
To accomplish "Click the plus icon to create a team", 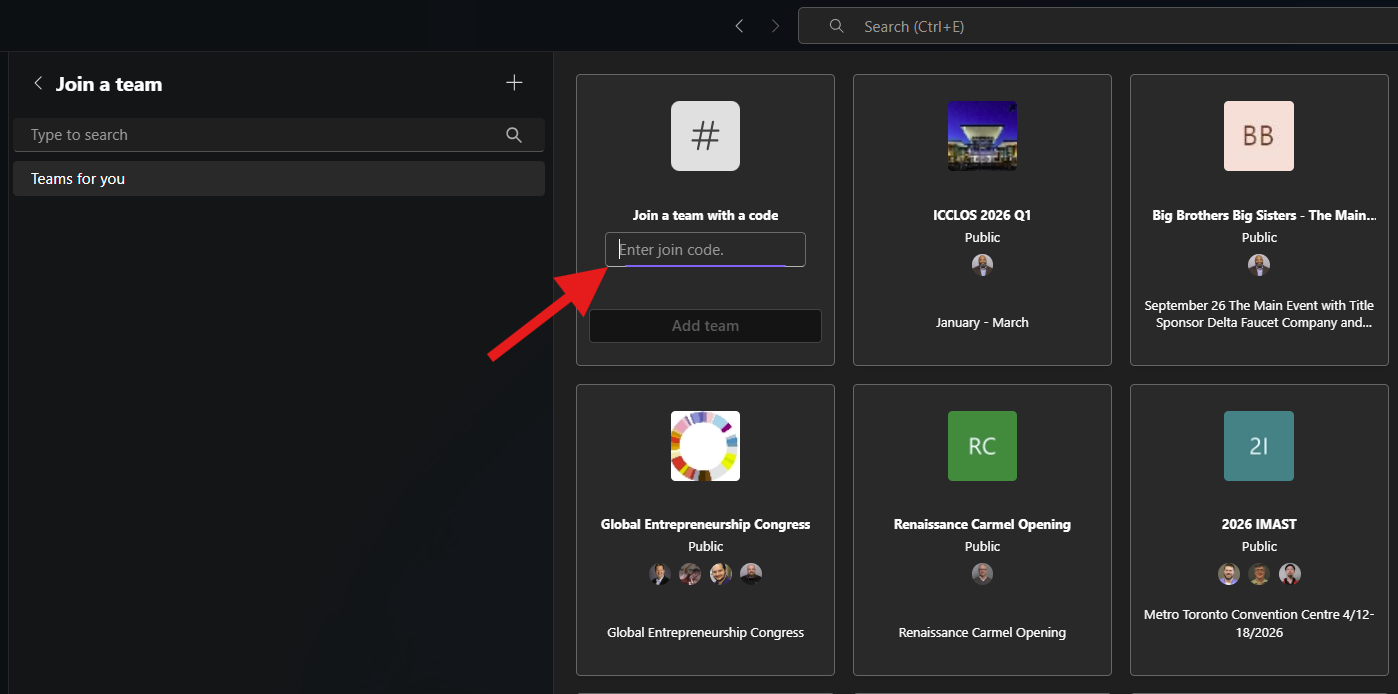I will (x=514, y=83).
